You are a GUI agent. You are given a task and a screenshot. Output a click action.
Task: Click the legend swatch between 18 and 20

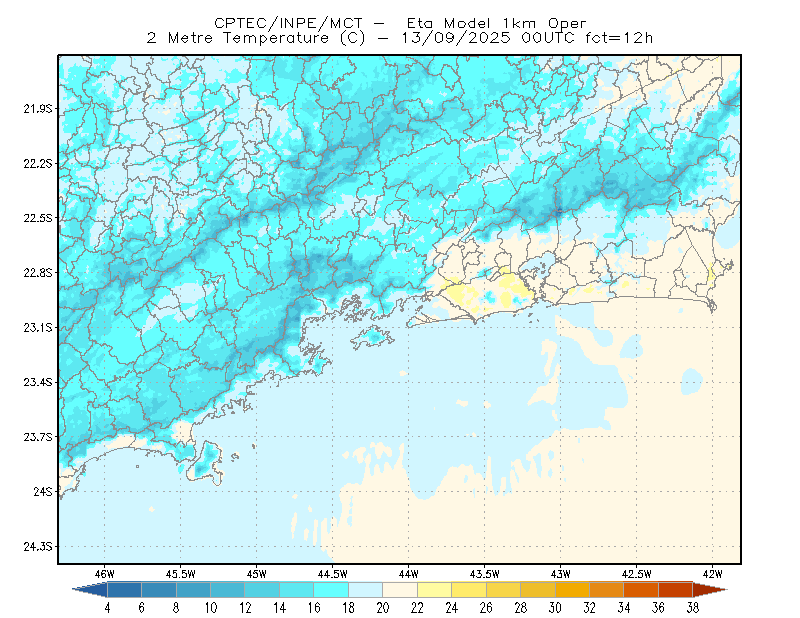click(366, 589)
